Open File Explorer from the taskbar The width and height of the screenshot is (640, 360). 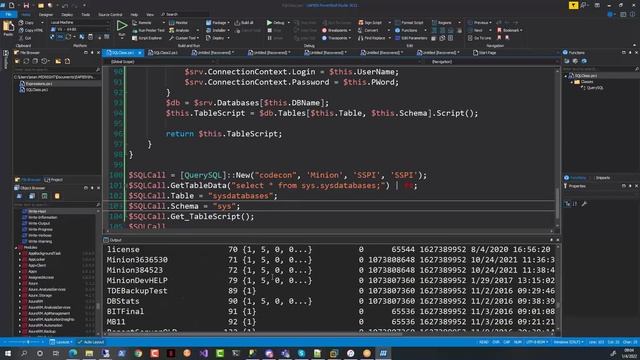[89, 353]
